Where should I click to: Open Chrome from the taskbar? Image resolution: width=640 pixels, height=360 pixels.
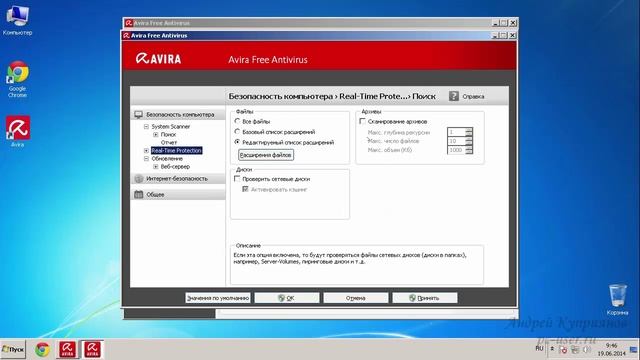click(x=42, y=350)
